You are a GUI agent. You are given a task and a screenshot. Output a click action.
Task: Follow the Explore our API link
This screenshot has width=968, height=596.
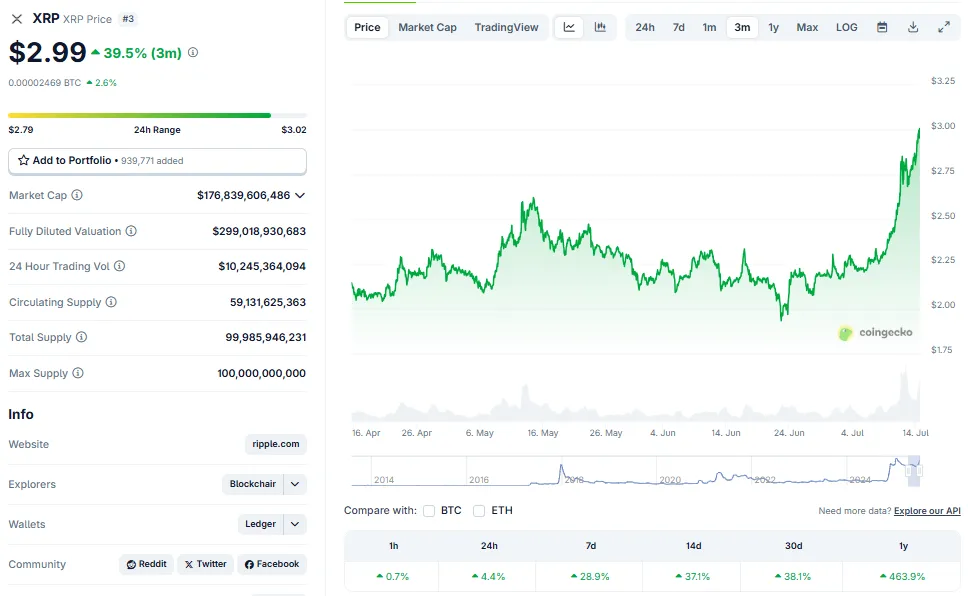[927, 511]
